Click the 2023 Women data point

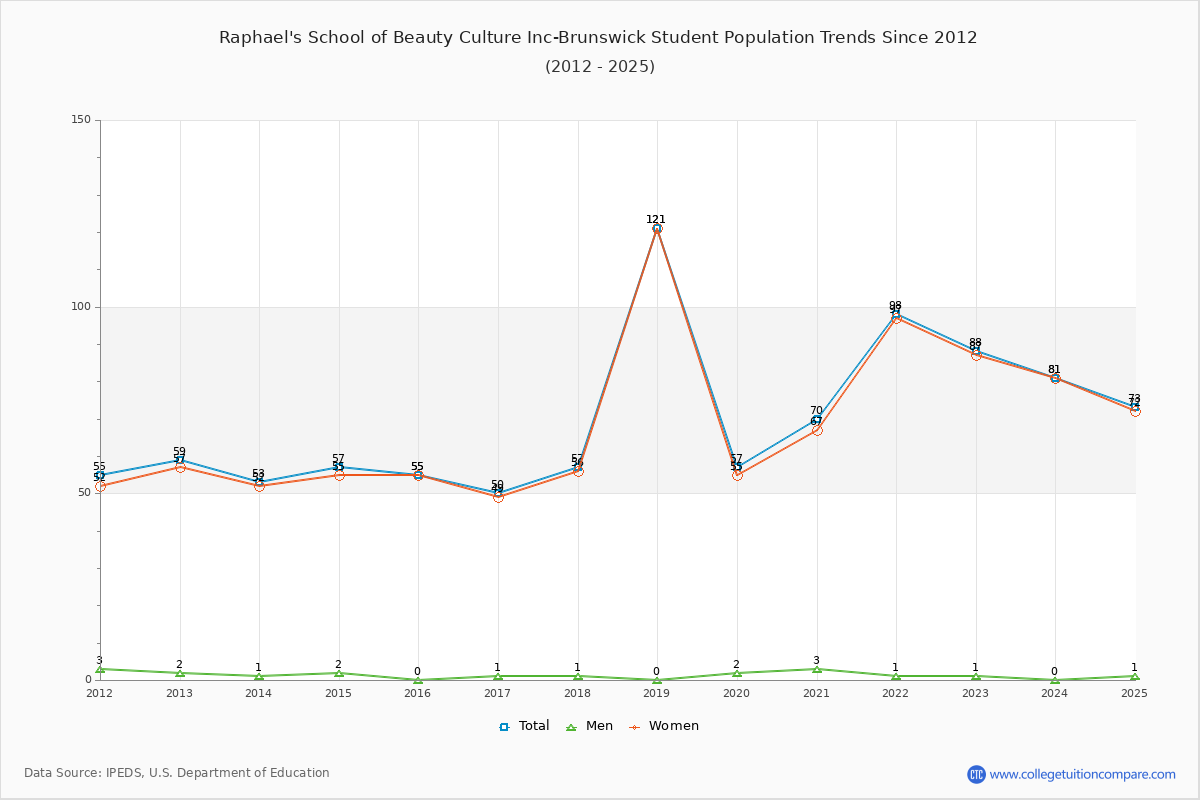coord(976,355)
